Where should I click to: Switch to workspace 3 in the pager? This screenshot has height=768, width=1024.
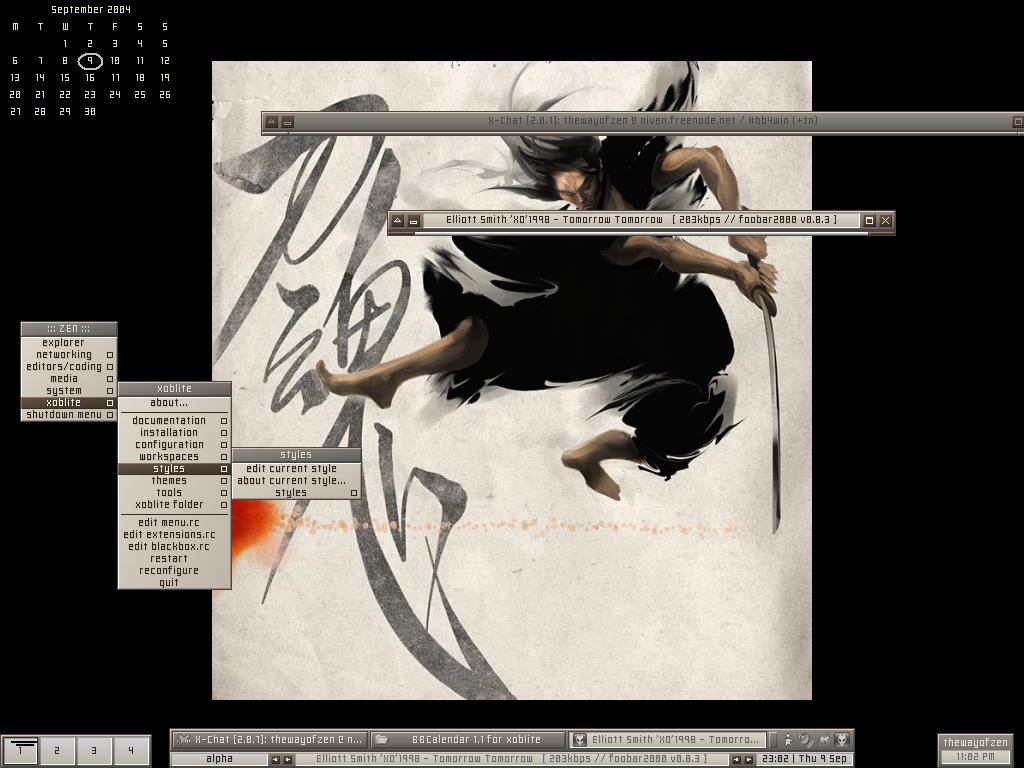93,751
